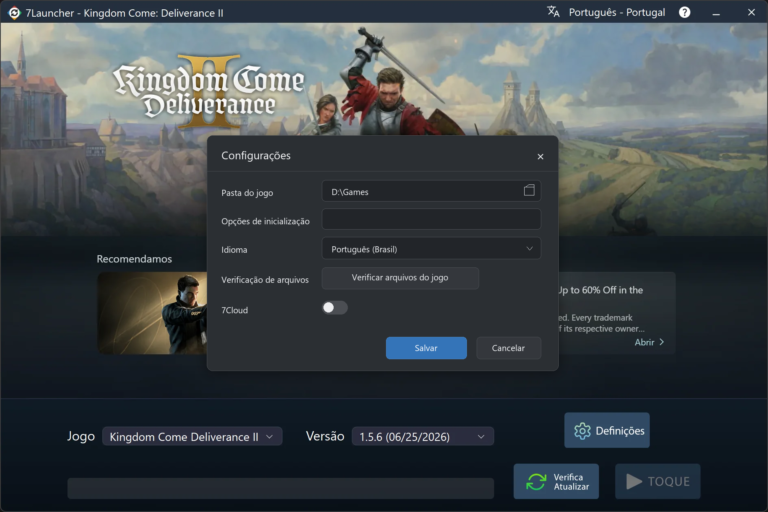Click the Configurações dialog title
The width and height of the screenshot is (768, 512).
click(256, 156)
